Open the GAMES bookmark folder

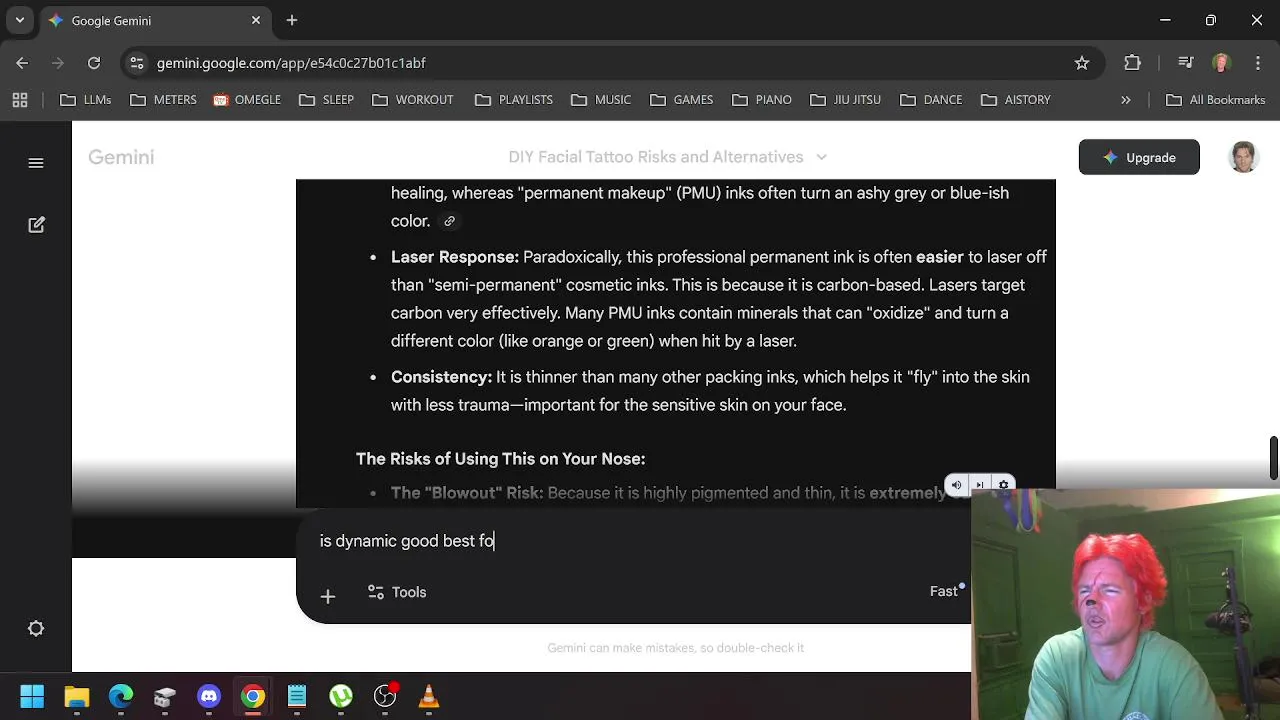point(682,100)
